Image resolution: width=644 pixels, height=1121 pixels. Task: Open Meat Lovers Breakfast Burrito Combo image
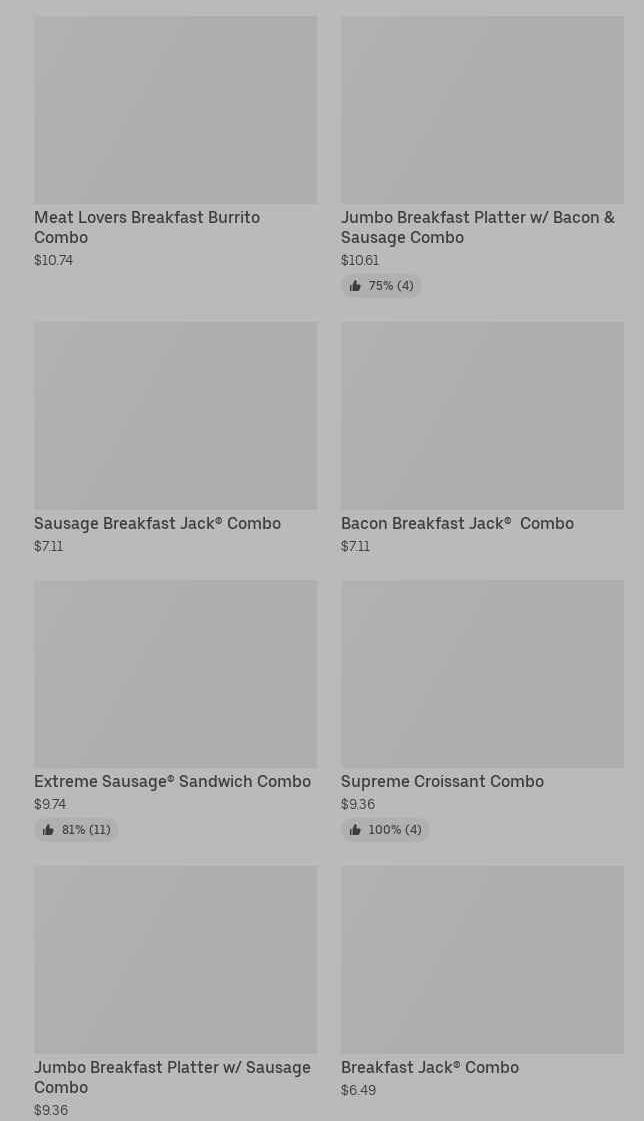(175, 110)
